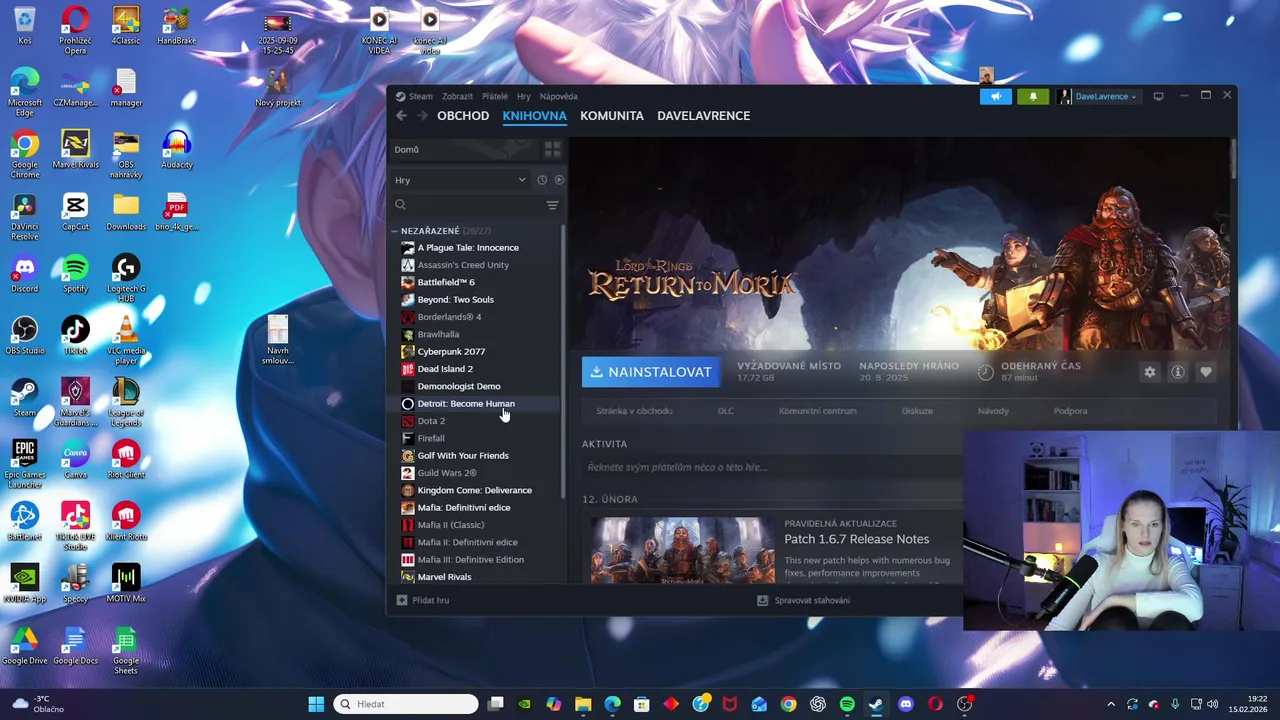Open the DLC link
Screen dimensions: 1280x720
tap(726, 411)
